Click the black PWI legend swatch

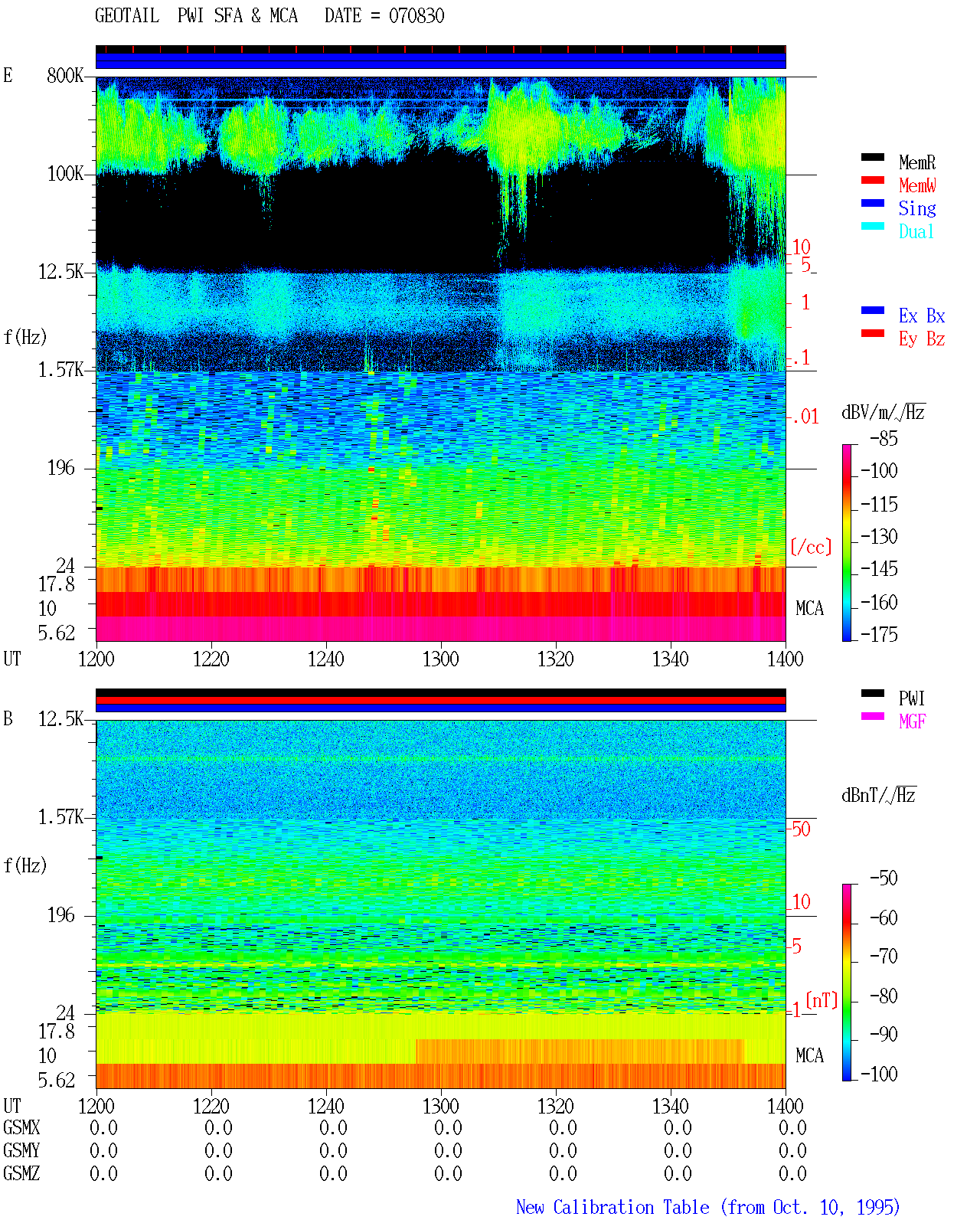[x=872, y=693]
